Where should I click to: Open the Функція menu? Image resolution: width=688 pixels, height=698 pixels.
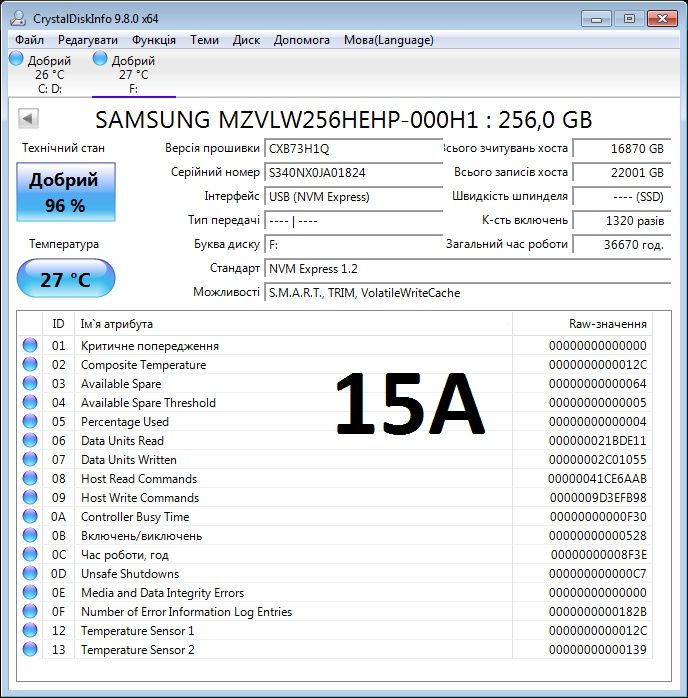point(154,40)
